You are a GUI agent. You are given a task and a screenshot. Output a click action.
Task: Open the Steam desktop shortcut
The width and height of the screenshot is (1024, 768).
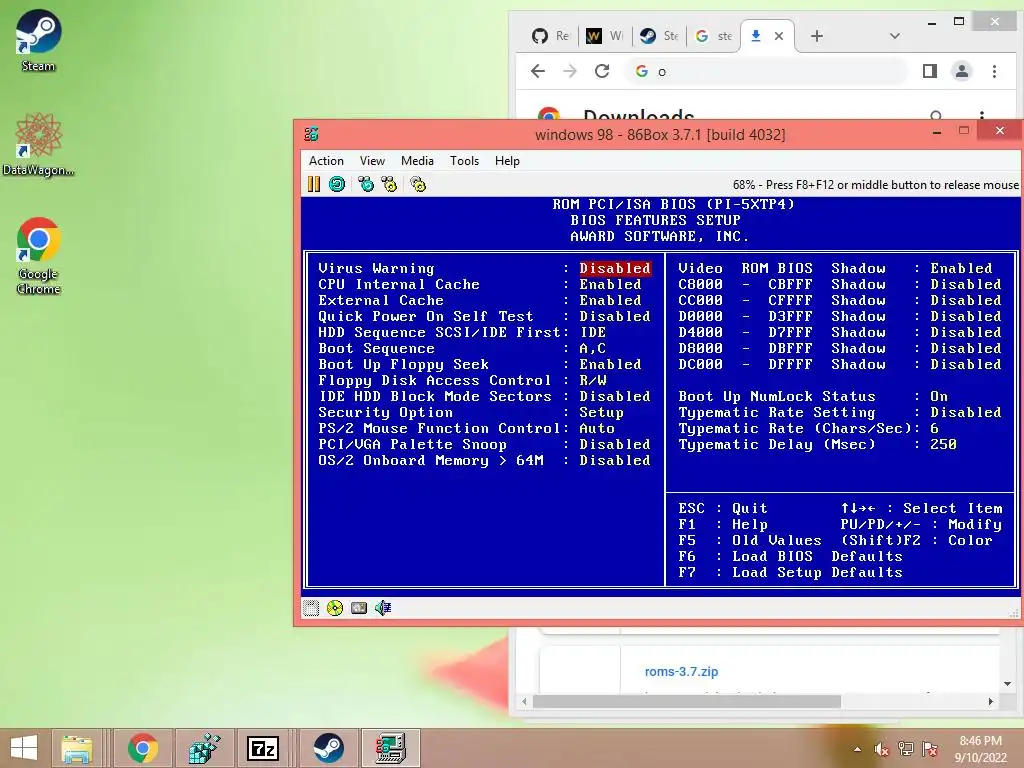click(39, 40)
